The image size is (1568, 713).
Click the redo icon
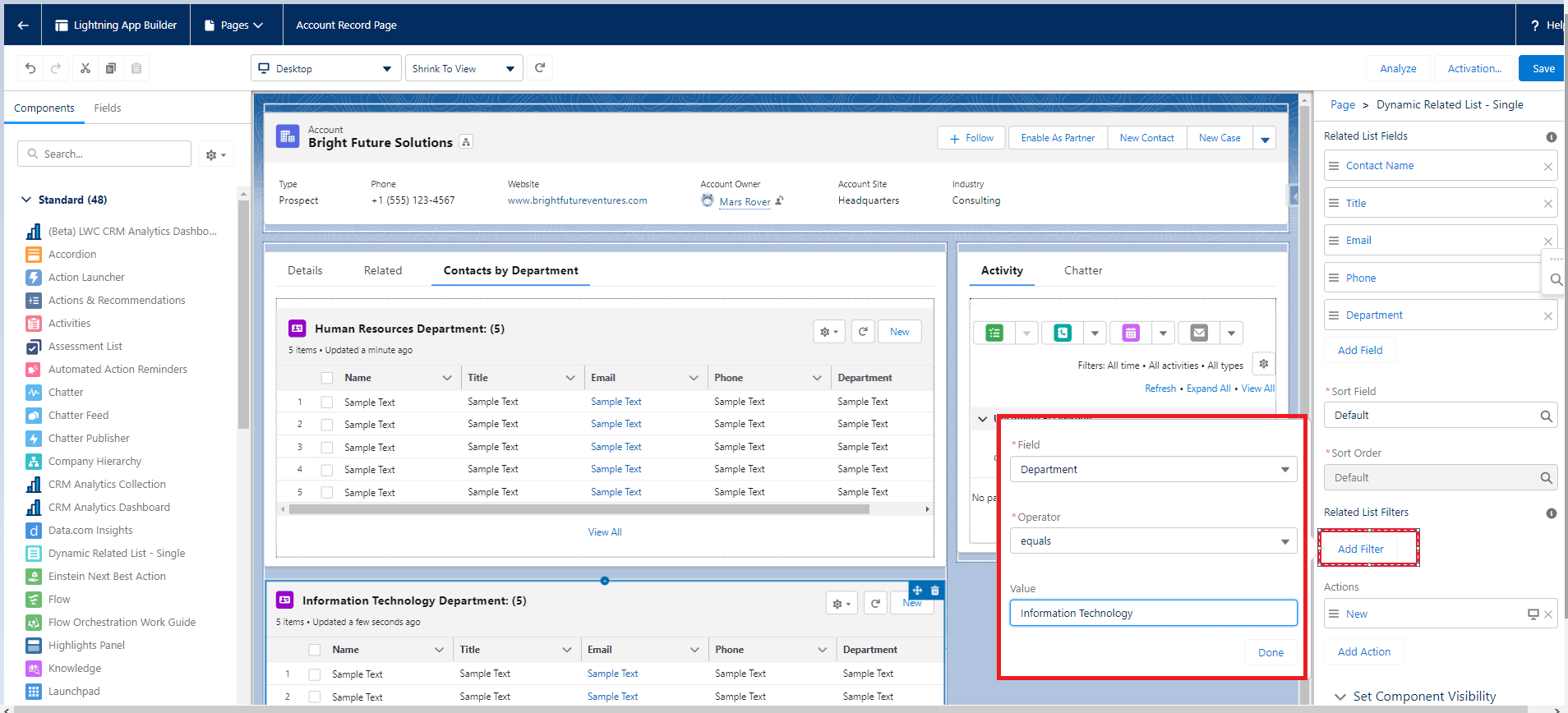pos(56,68)
